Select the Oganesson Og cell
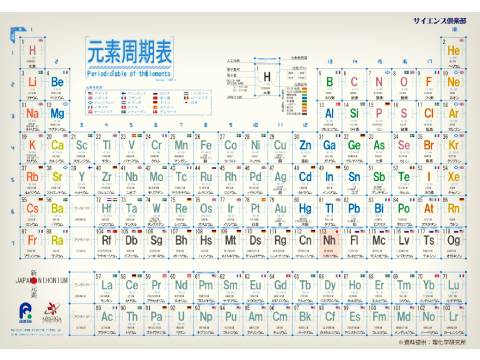Image resolution: width=480 pixels, height=360 pixels. coord(453,243)
